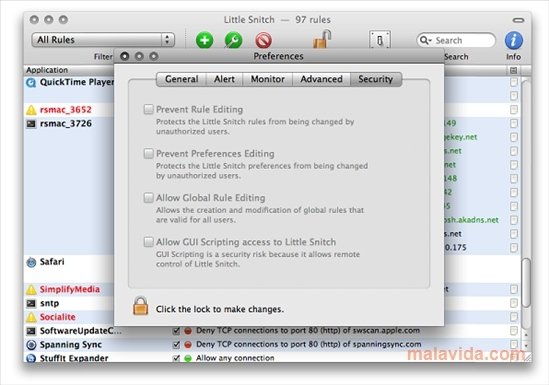Click the SoftwareUpdateC... terminal icon
This screenshot has height=385, width=549.
pos(31,331)
